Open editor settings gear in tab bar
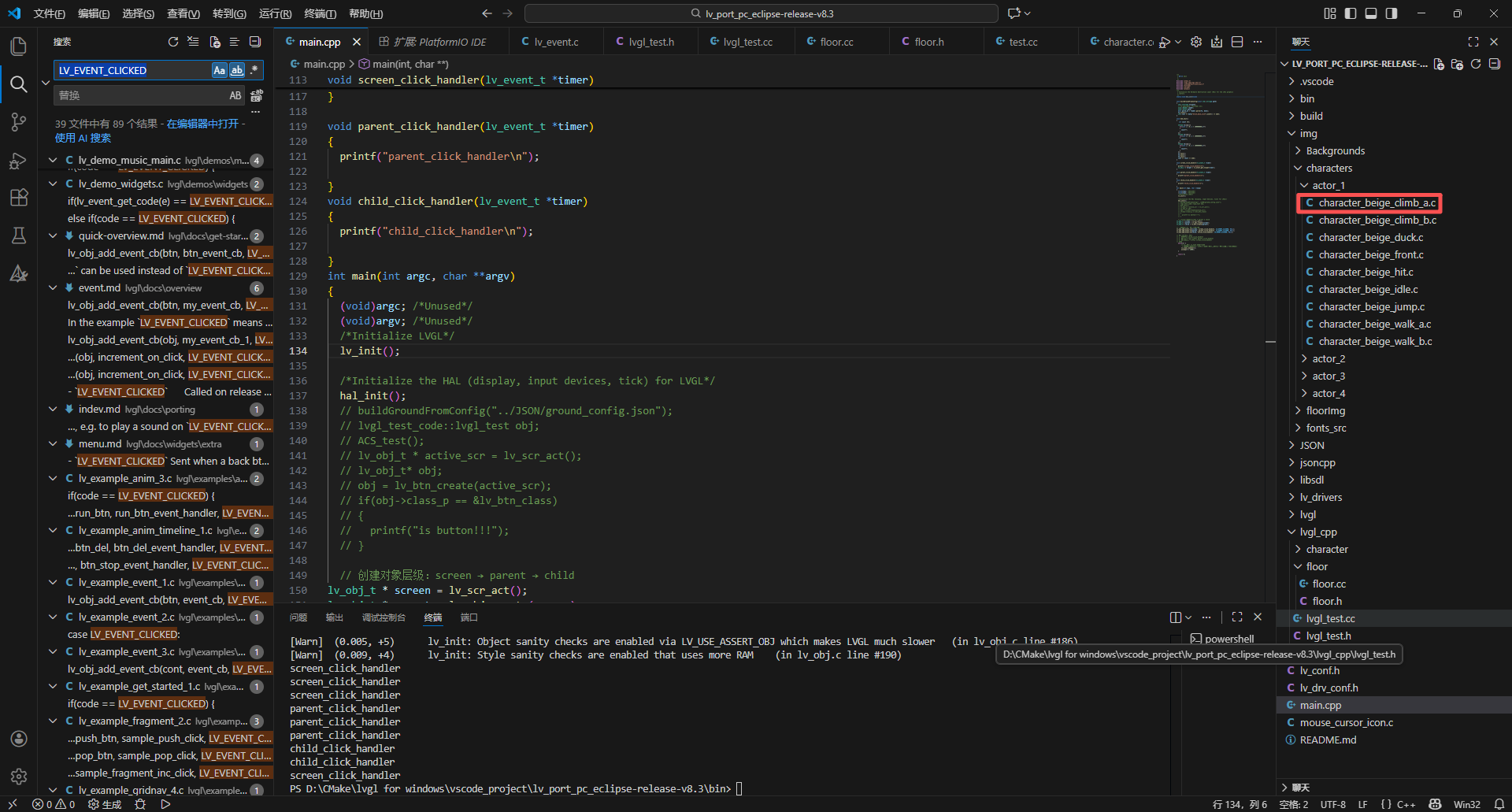Screen dimensions: 1512x812 coord(1196,42)
